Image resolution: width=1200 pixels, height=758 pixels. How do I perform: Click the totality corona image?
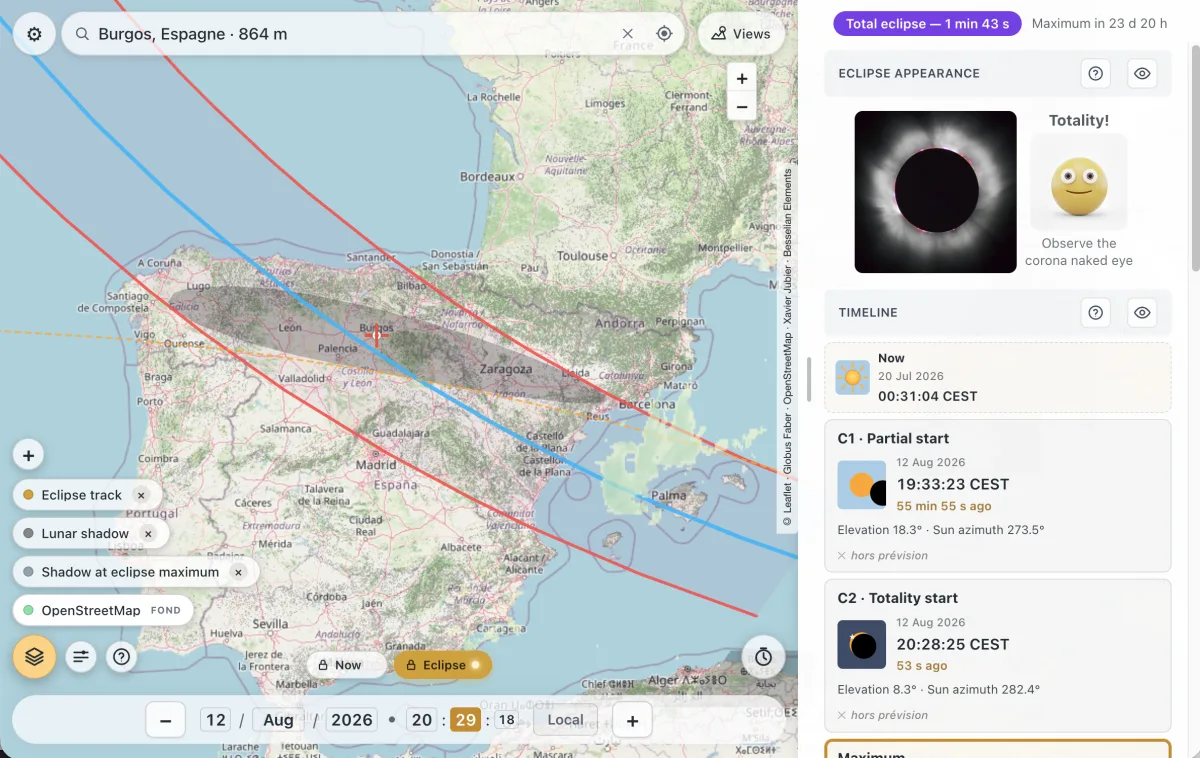coord(935,192)
